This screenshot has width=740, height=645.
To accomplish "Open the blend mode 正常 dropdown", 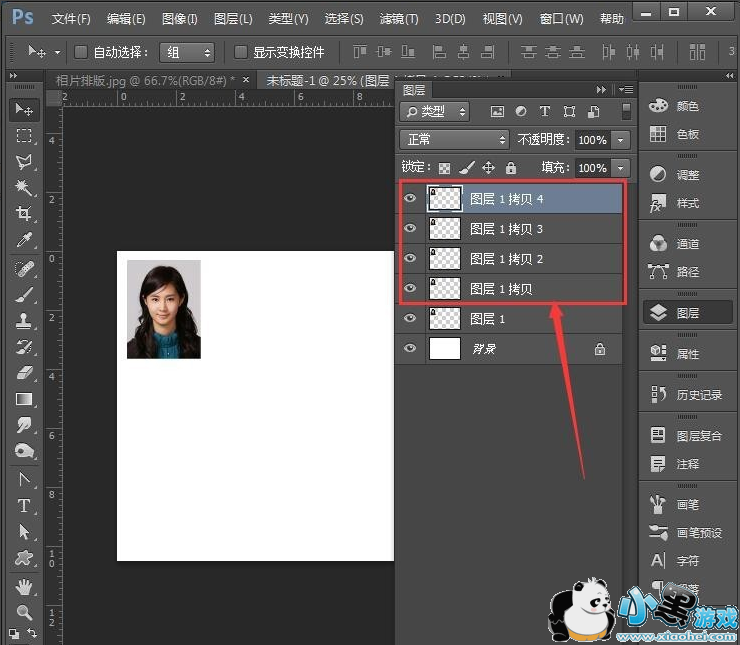I will 454,140.
